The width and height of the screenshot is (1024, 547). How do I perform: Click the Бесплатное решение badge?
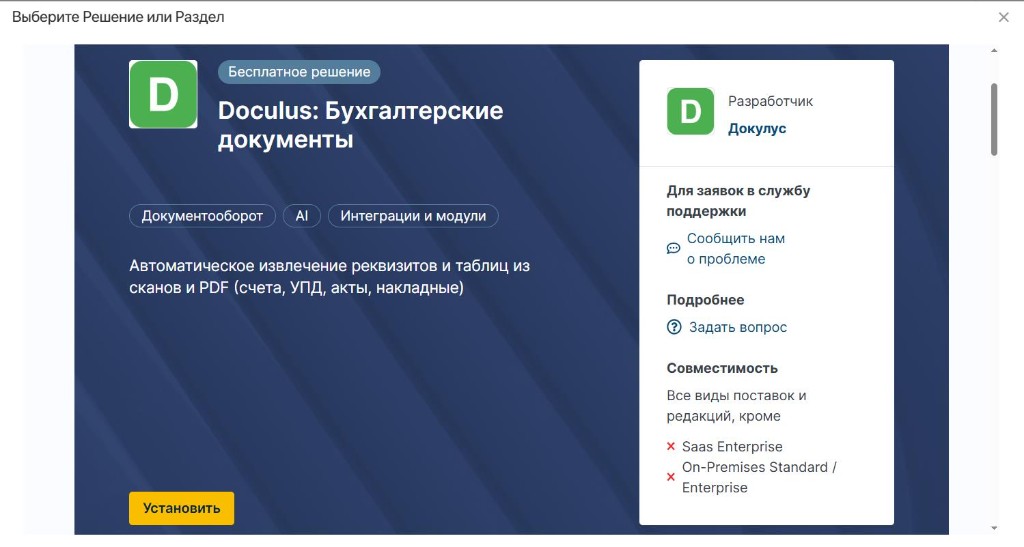(299, 72)
